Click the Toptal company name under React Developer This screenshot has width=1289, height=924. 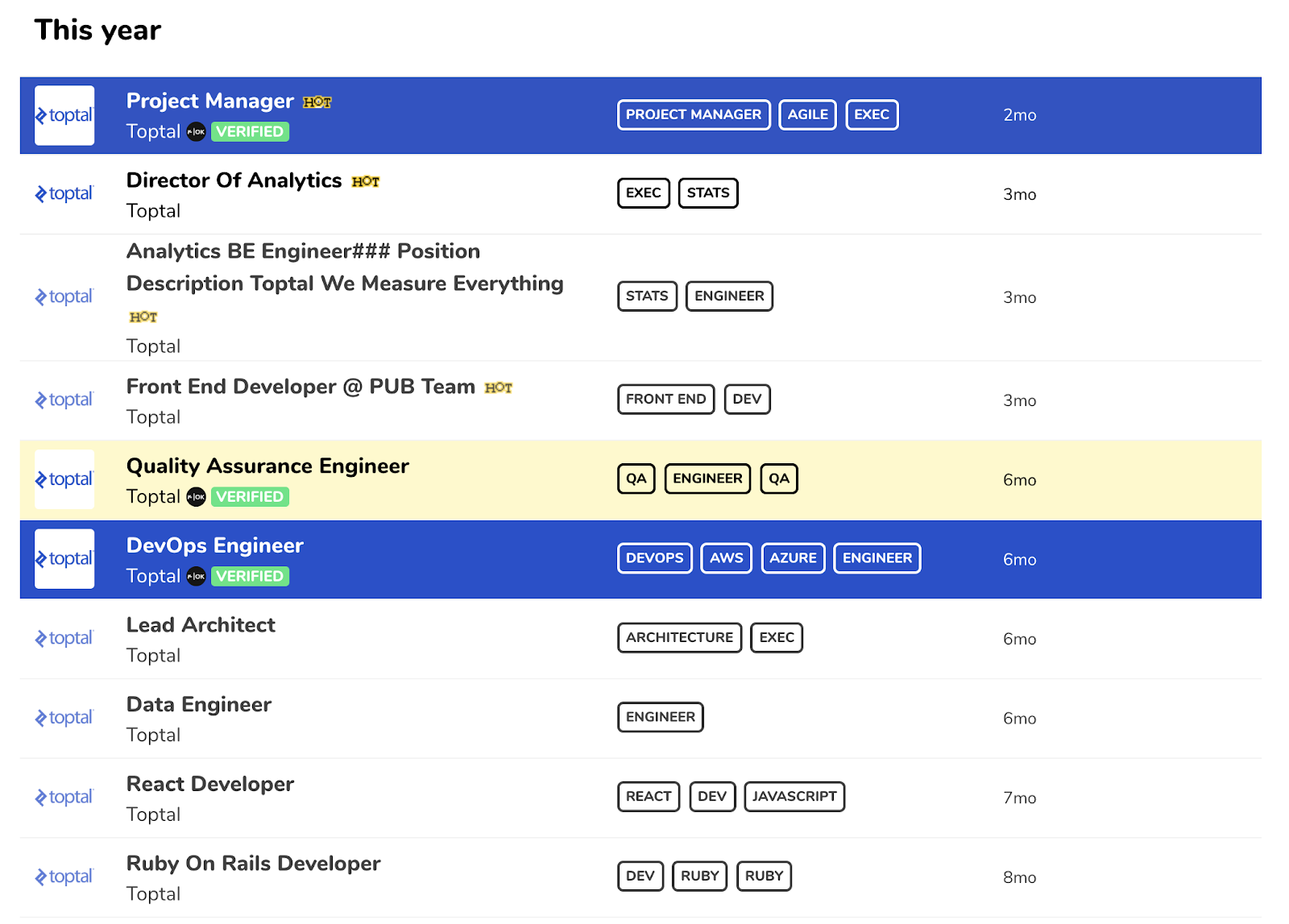(x=153, y=815)
